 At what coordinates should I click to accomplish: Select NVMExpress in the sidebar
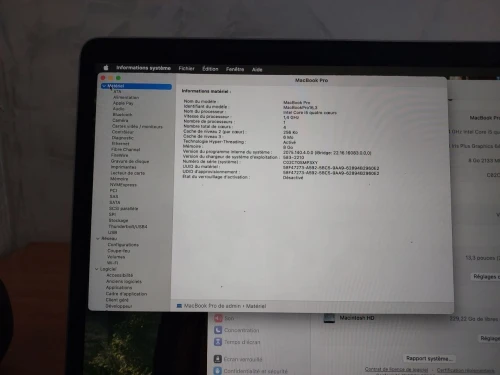(x=123, y=185)
